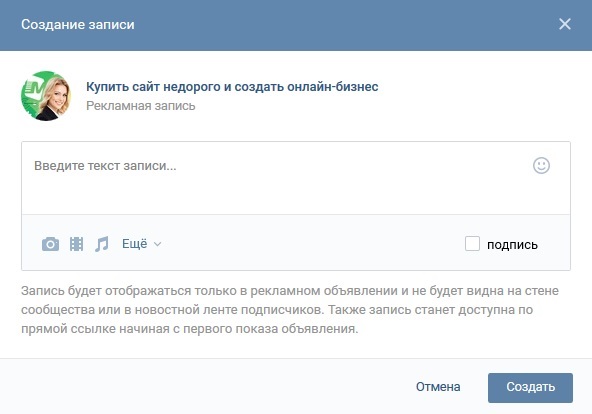Attach a video using the film icon
592x414 pixels.
point(76,244)
